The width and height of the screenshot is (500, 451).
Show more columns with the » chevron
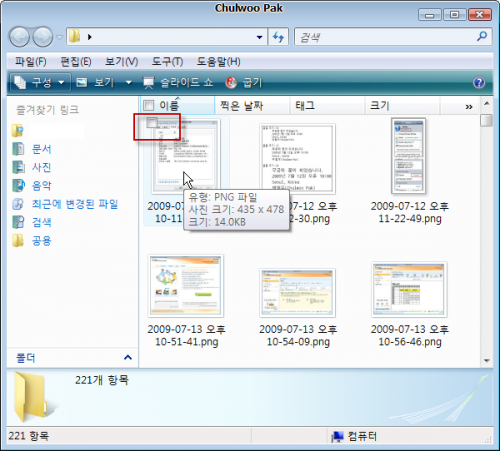pyautogui.click(x=469, y=107)
